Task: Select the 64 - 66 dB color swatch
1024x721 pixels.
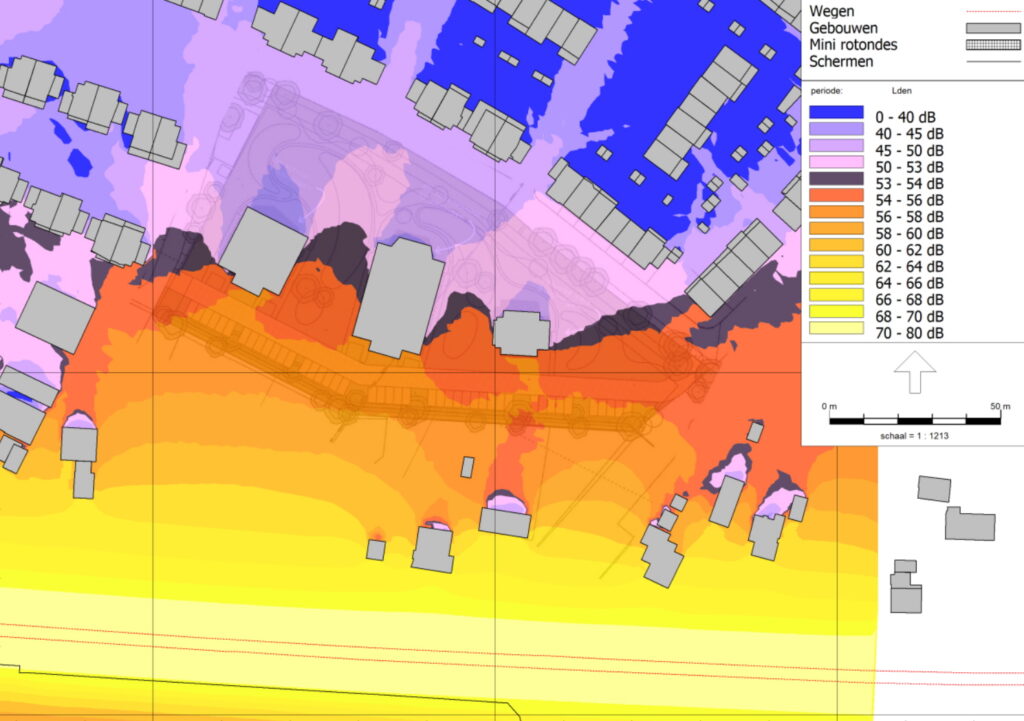Action: [x=837, y=278]
